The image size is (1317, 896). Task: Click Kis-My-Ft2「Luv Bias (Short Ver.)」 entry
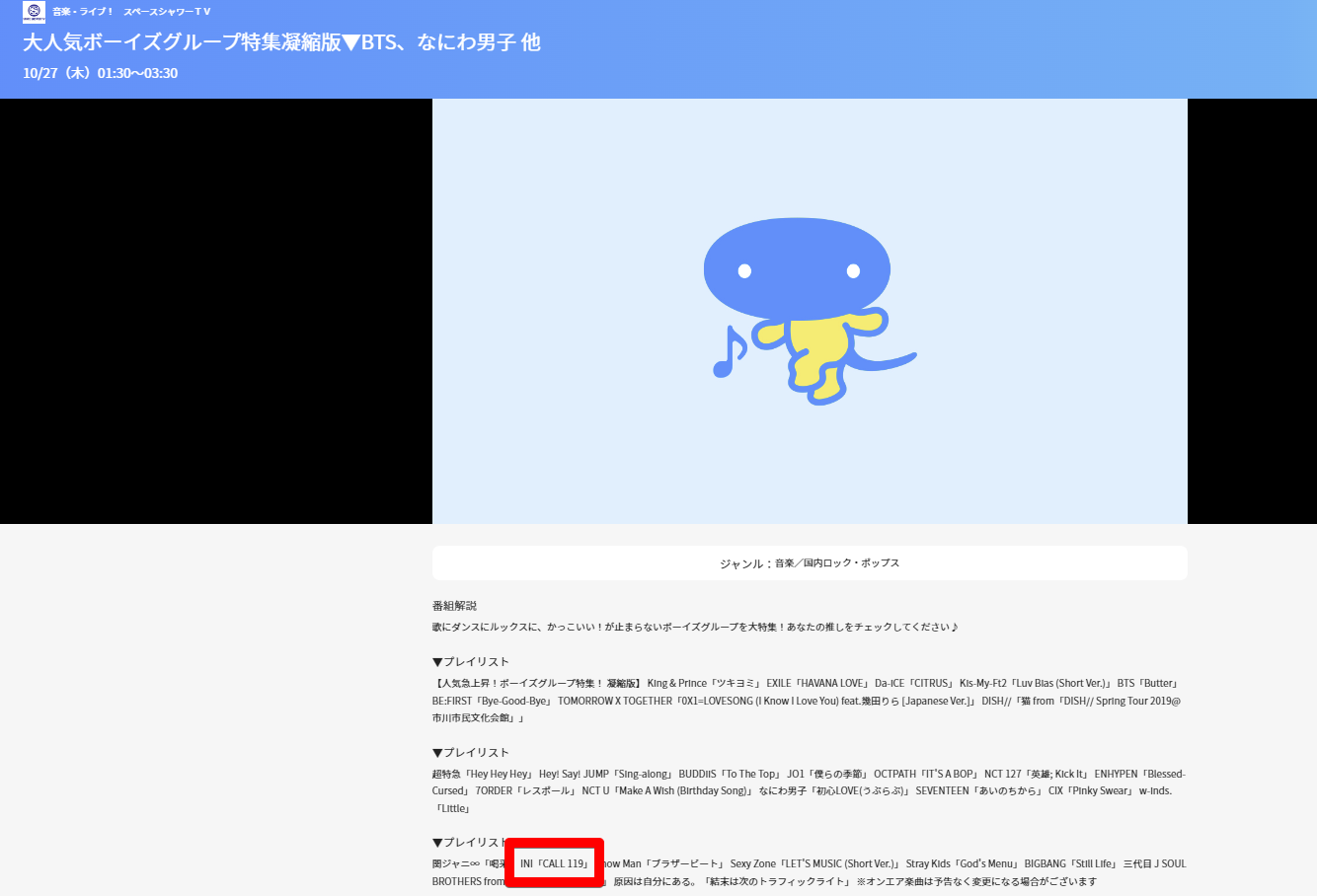click(1036, 684)
